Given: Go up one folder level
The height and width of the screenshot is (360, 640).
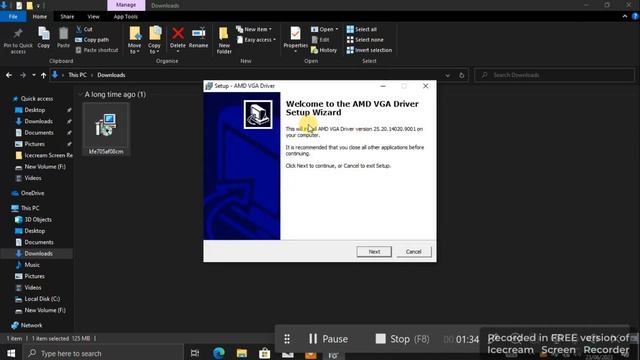Looking at the screenshot, I should [43, 75].
